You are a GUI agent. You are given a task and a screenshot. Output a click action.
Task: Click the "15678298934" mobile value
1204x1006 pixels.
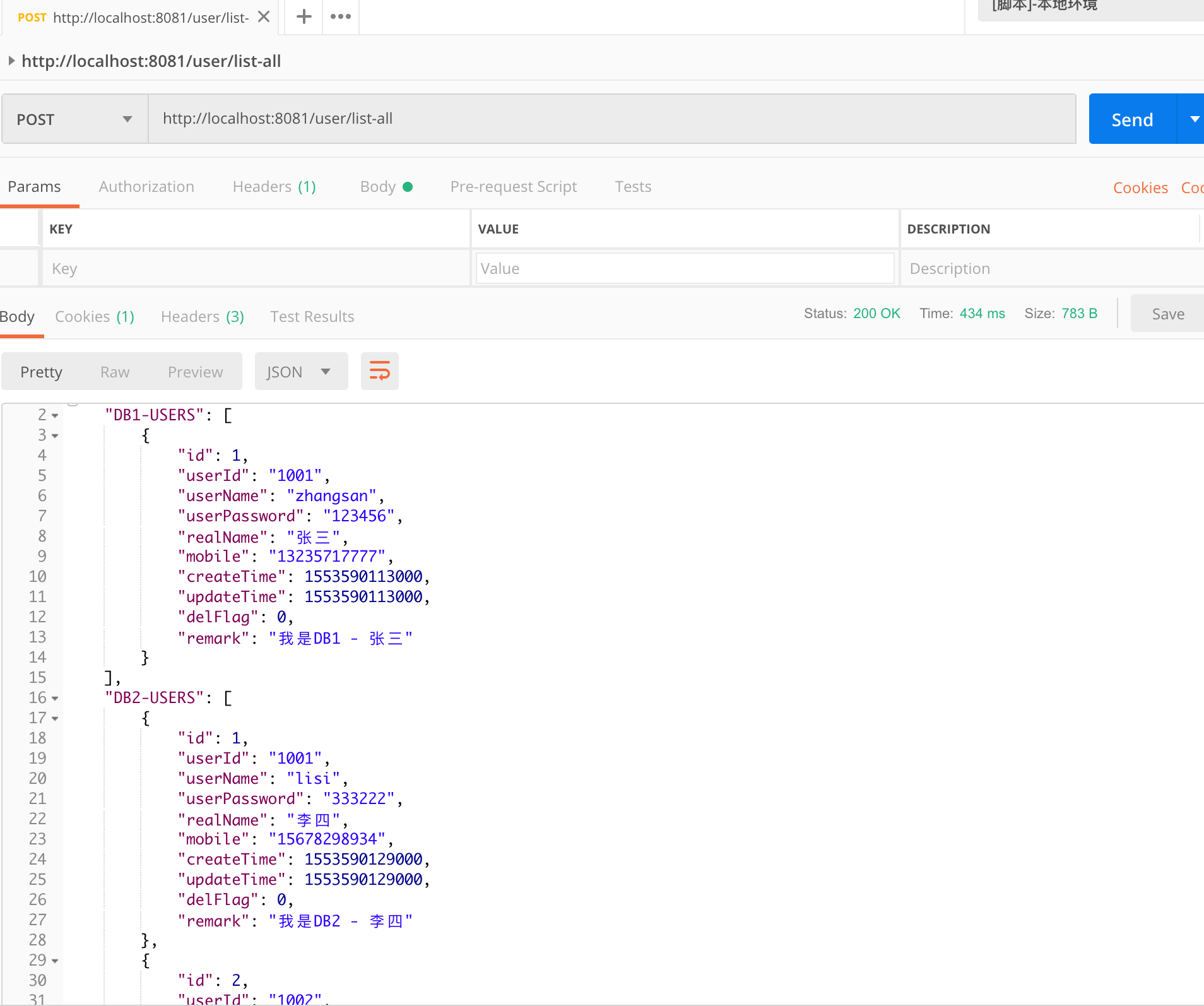(327, 839)
